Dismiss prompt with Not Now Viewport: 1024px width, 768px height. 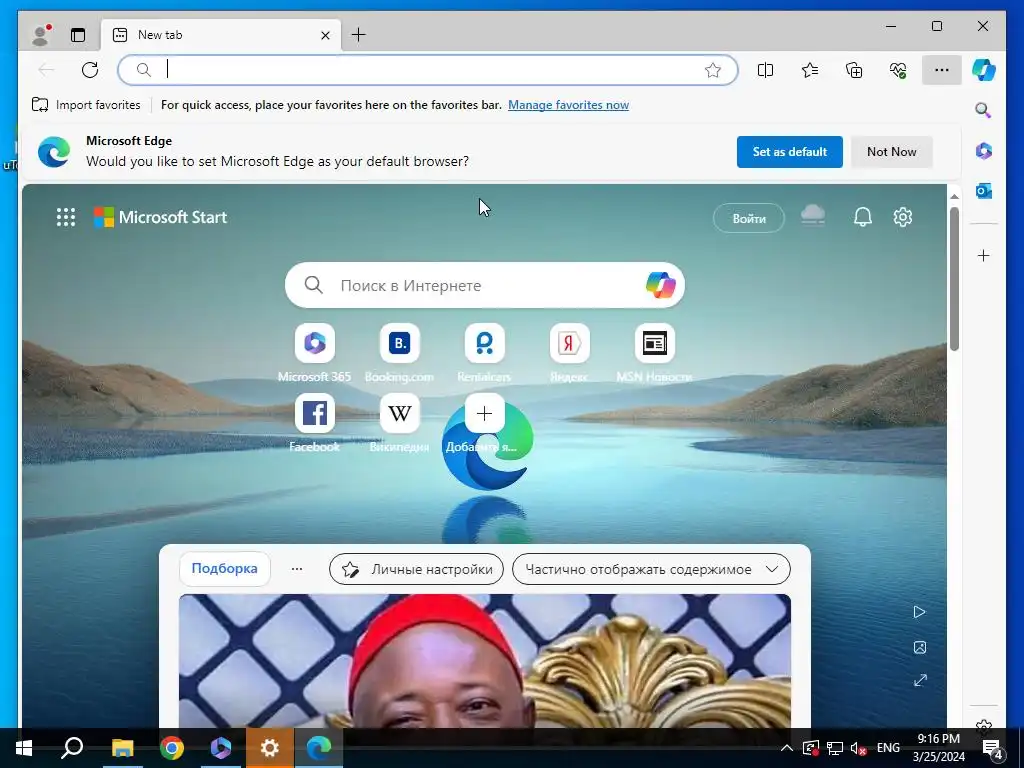coord(891,152)
